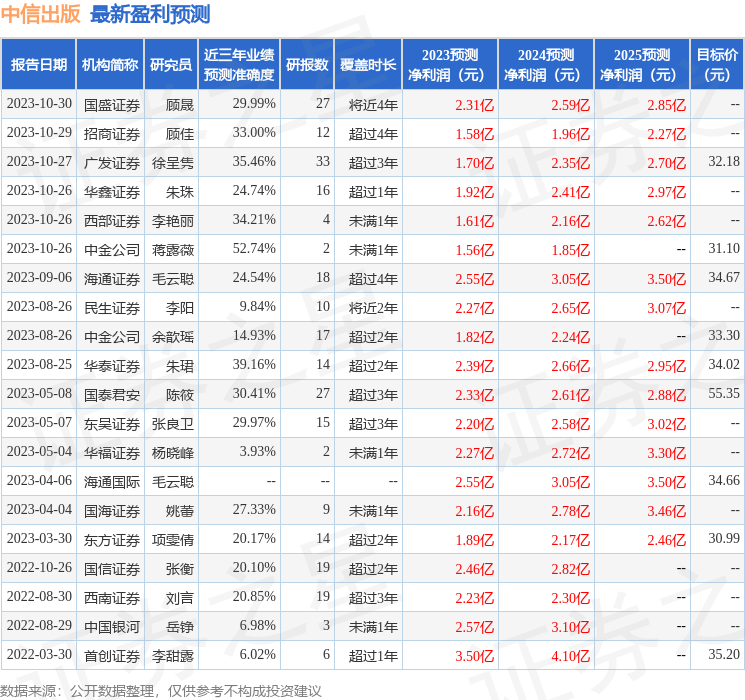Click analyst name 李艳丽

(173, 221)
